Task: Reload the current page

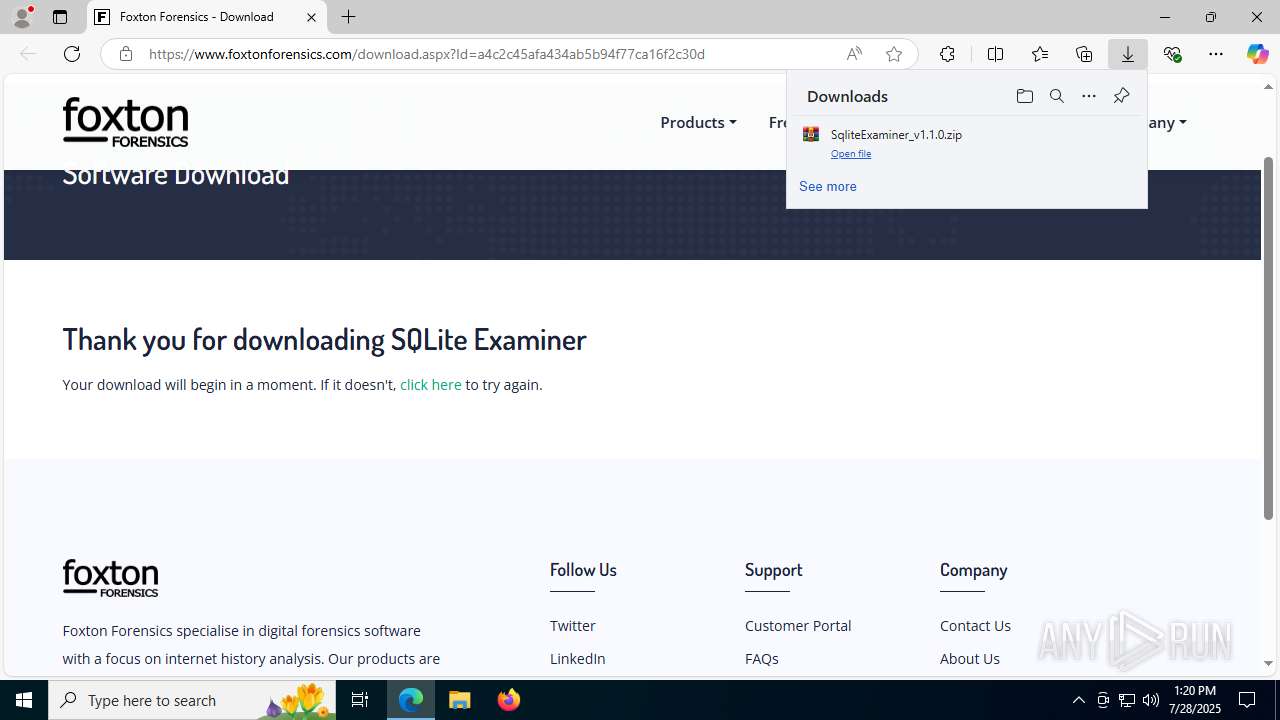Action: tap(72, 54)
